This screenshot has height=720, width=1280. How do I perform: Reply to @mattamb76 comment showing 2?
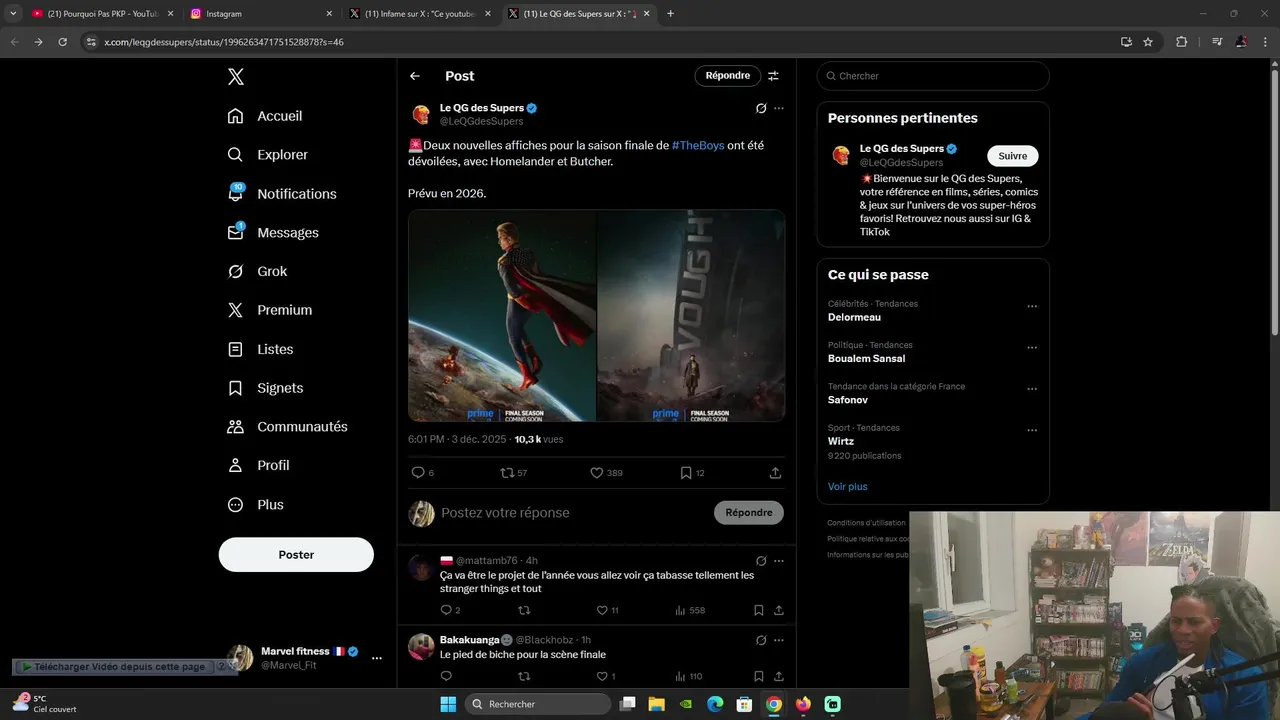tap(446, 610)
